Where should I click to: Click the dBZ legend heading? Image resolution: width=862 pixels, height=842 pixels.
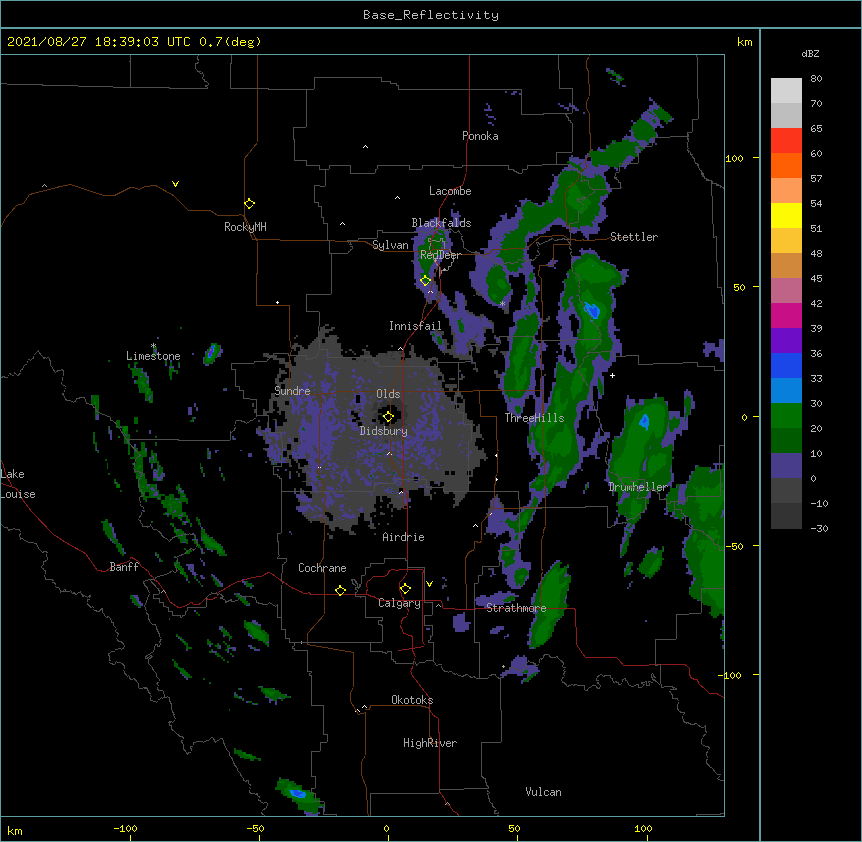(x=810, y=53)
